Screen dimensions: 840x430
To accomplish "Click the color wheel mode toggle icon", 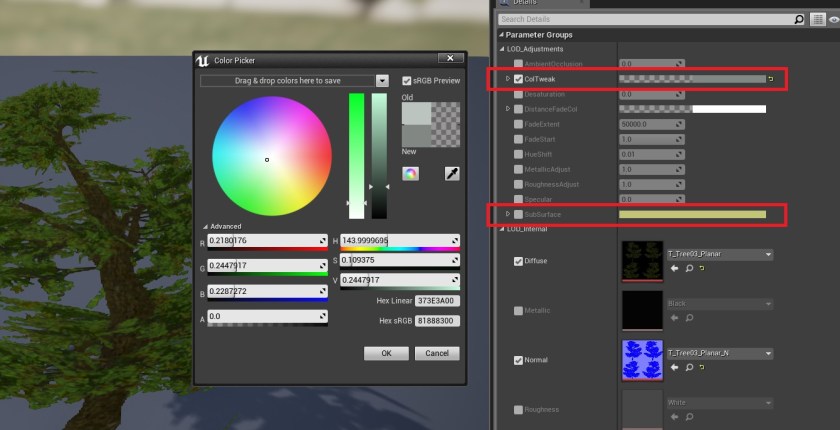I will (x=410, y=174).
